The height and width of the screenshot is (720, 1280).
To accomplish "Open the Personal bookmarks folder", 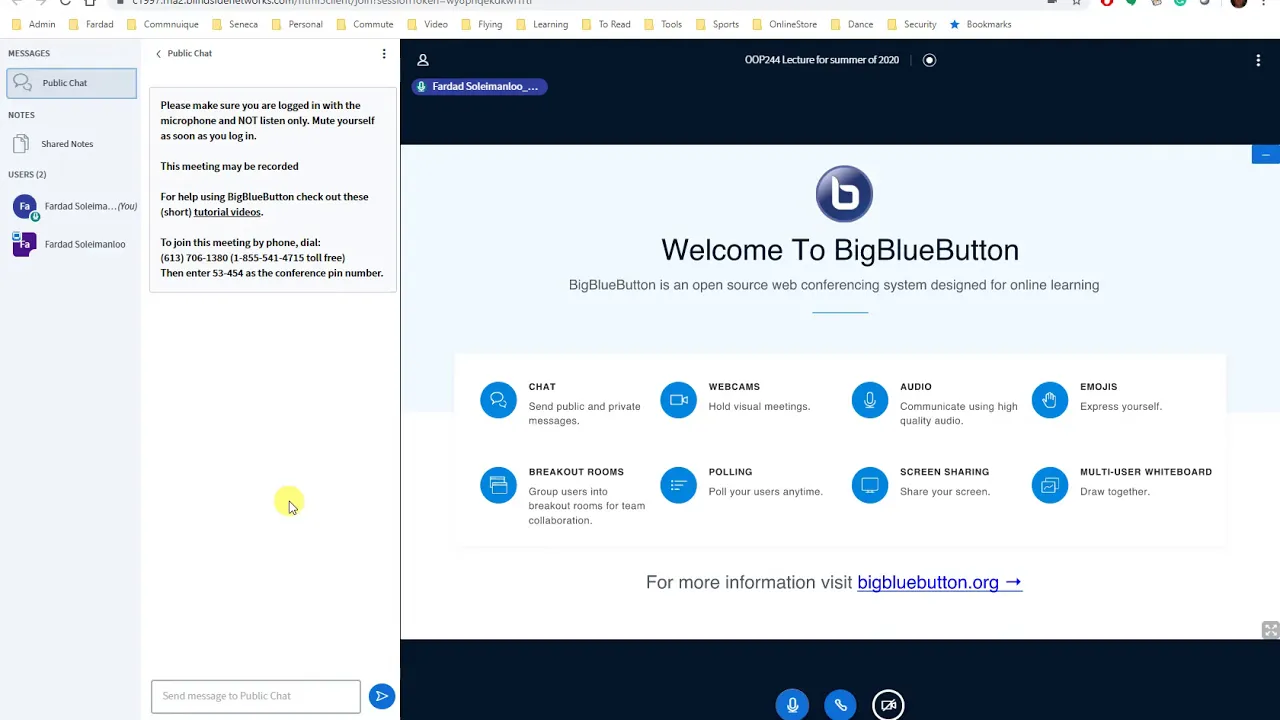I will click(x=297, y=24).
